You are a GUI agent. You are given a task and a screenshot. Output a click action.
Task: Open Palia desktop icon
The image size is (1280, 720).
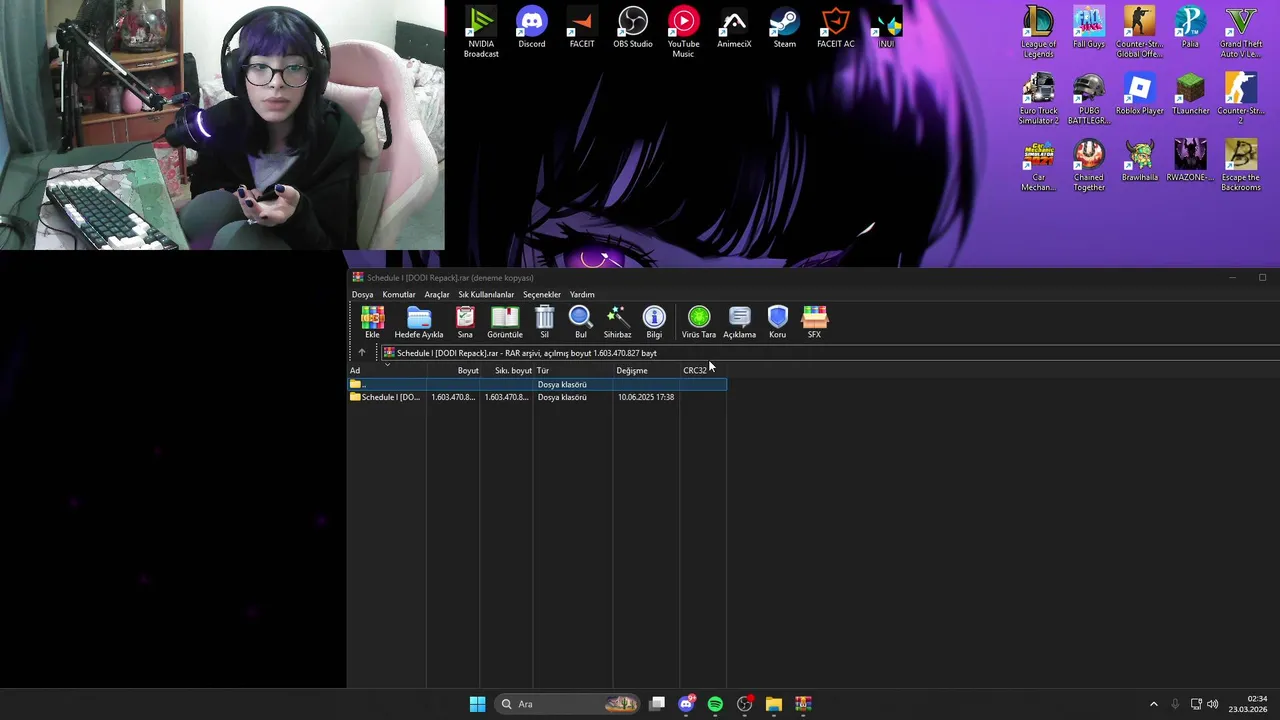point(1190,28)
